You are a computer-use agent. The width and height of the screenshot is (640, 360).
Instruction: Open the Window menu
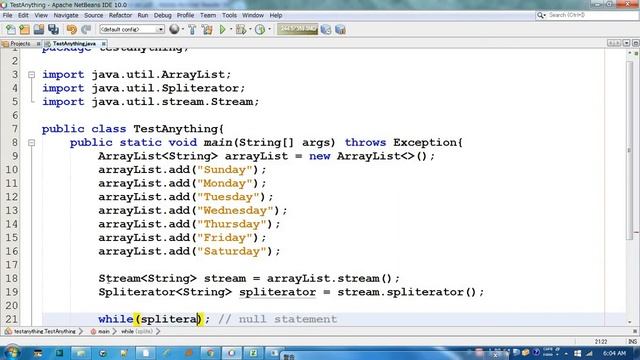pos(253,15)
